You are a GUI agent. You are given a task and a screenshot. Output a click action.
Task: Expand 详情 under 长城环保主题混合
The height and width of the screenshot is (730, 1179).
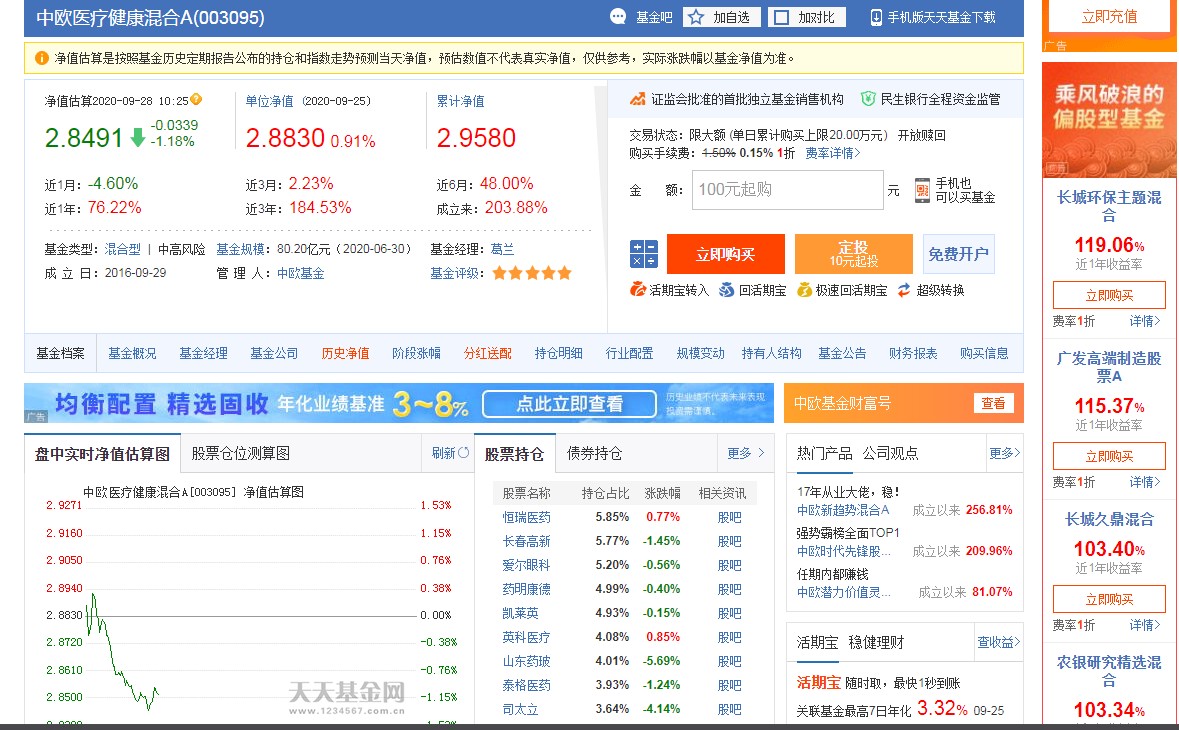click(x=1145, y=321)
